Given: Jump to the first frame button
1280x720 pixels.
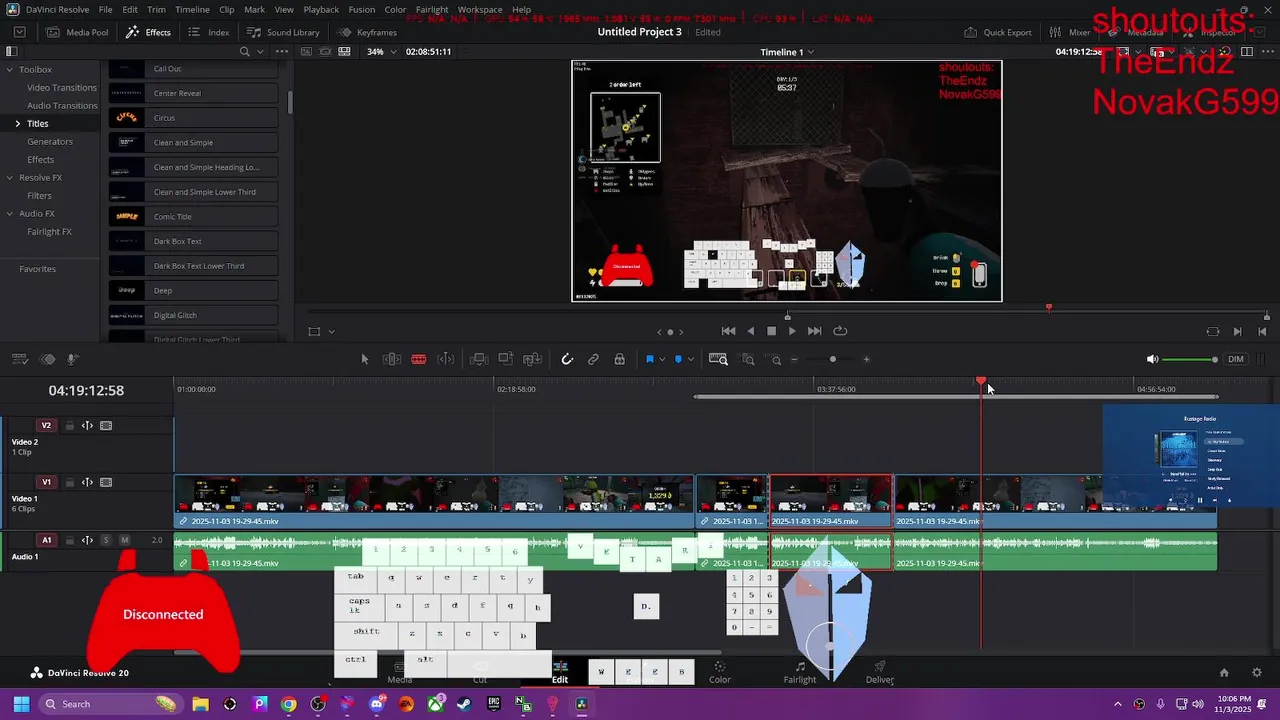Looking at the screenshot, I should coord(728,331).
